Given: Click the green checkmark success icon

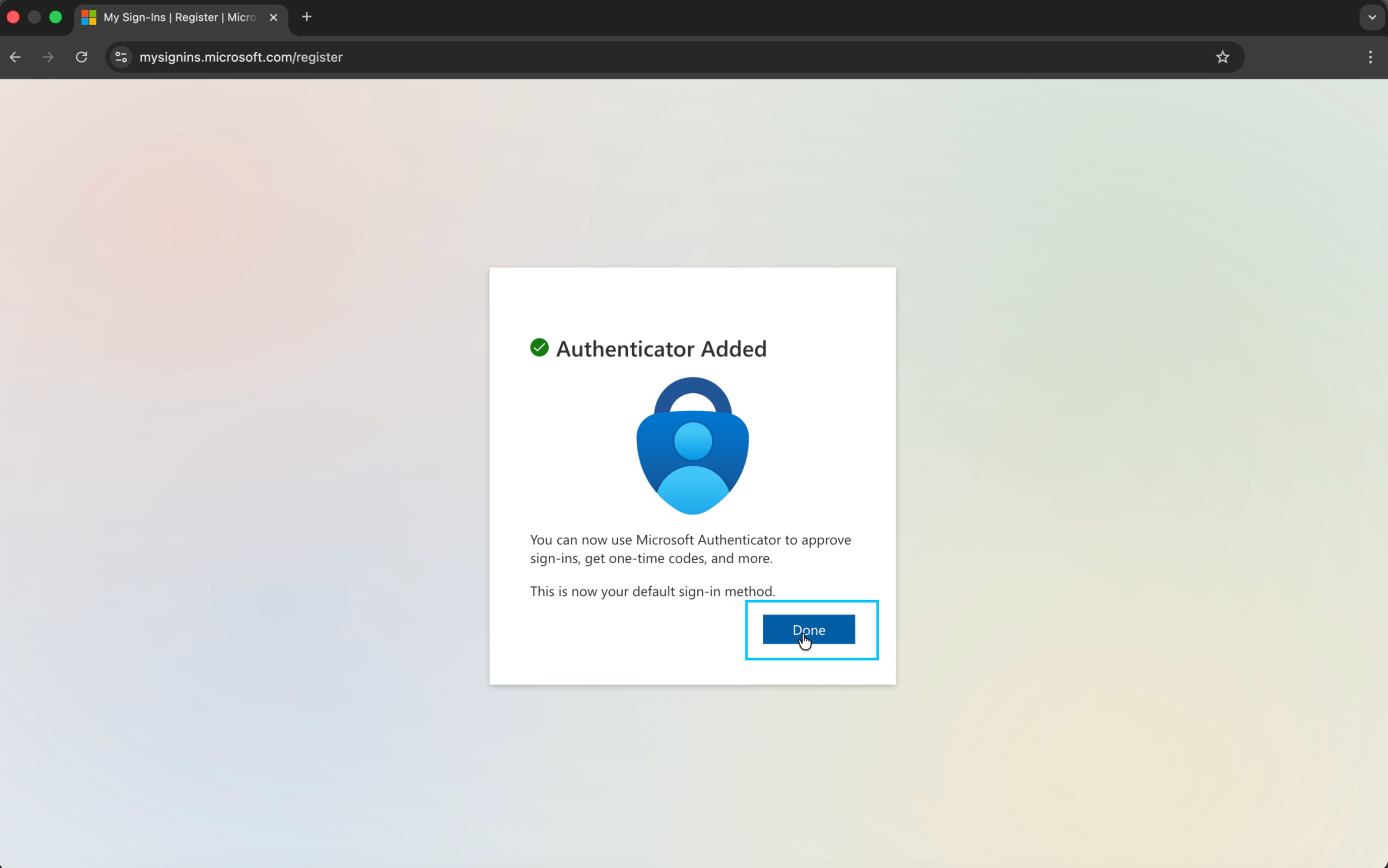Looking at the screenshot, I should point(538,347).
